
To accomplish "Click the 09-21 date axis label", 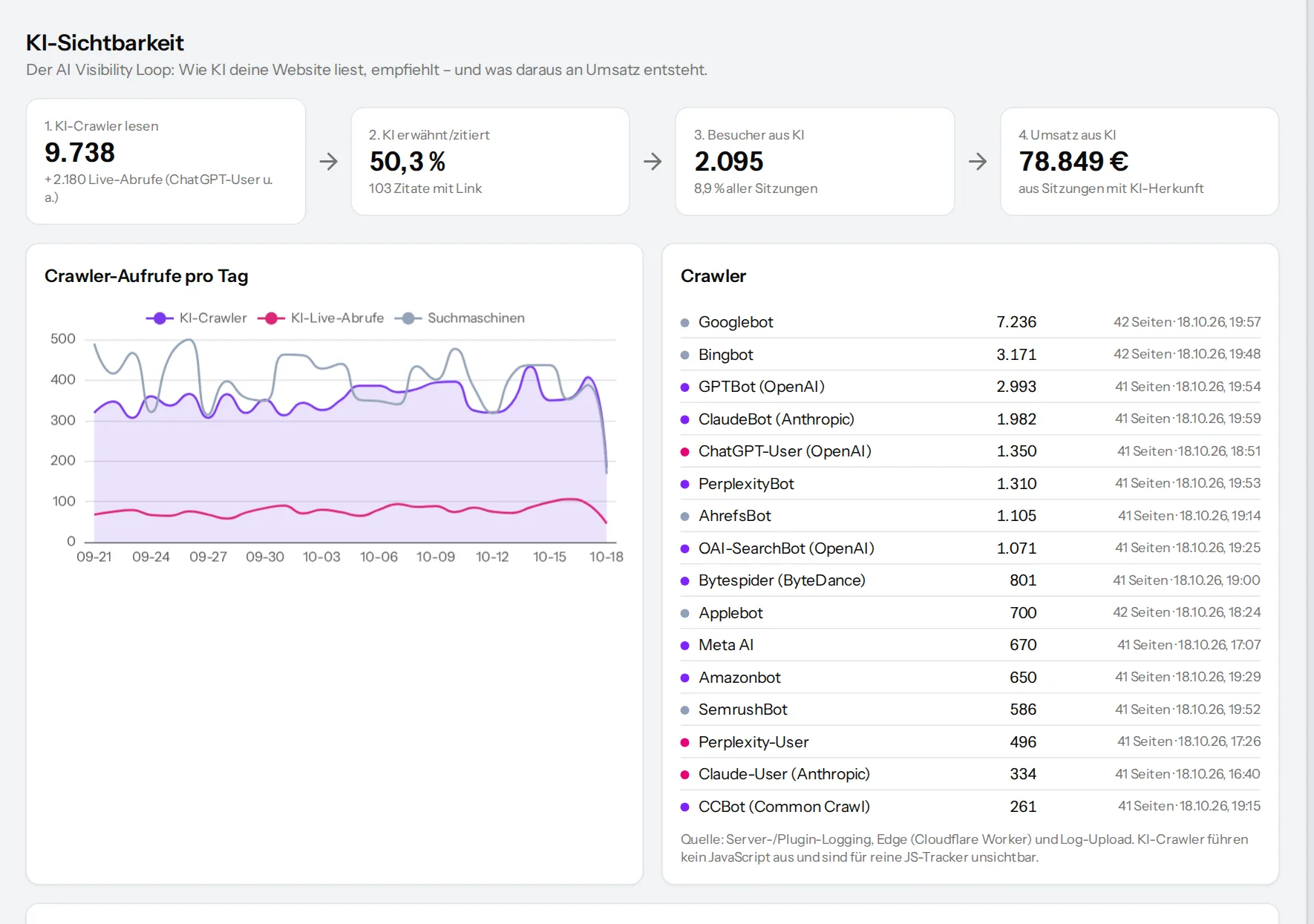I will [x=94, y=557].
